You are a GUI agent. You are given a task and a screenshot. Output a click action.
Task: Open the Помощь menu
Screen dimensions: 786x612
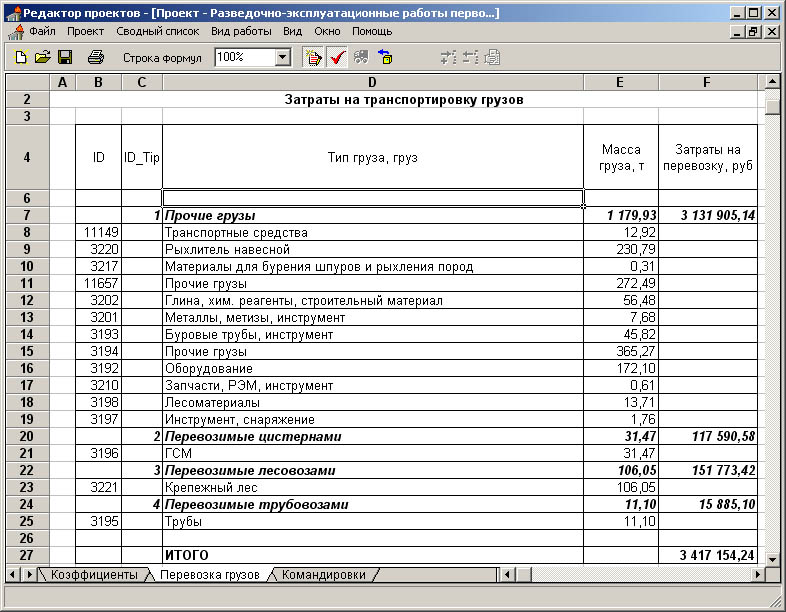[372, 32]
